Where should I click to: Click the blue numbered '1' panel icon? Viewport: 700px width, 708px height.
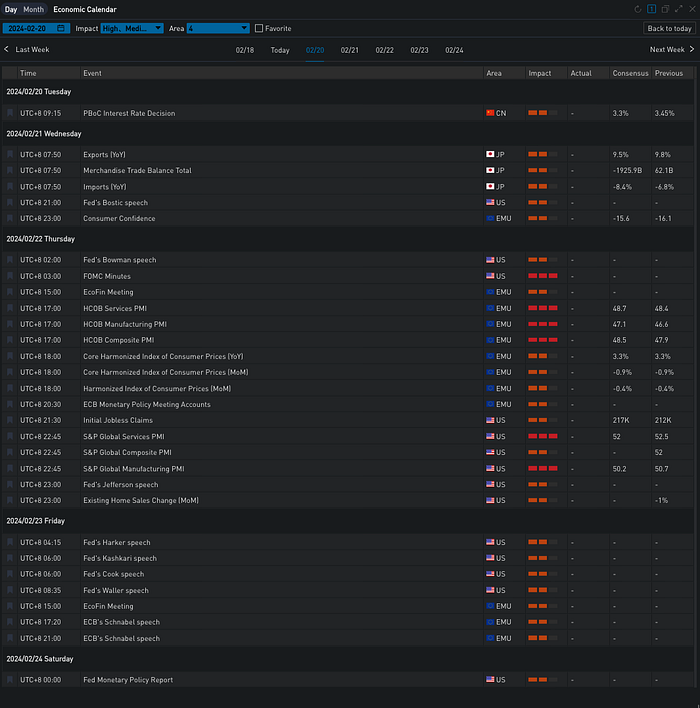point(652,9)
